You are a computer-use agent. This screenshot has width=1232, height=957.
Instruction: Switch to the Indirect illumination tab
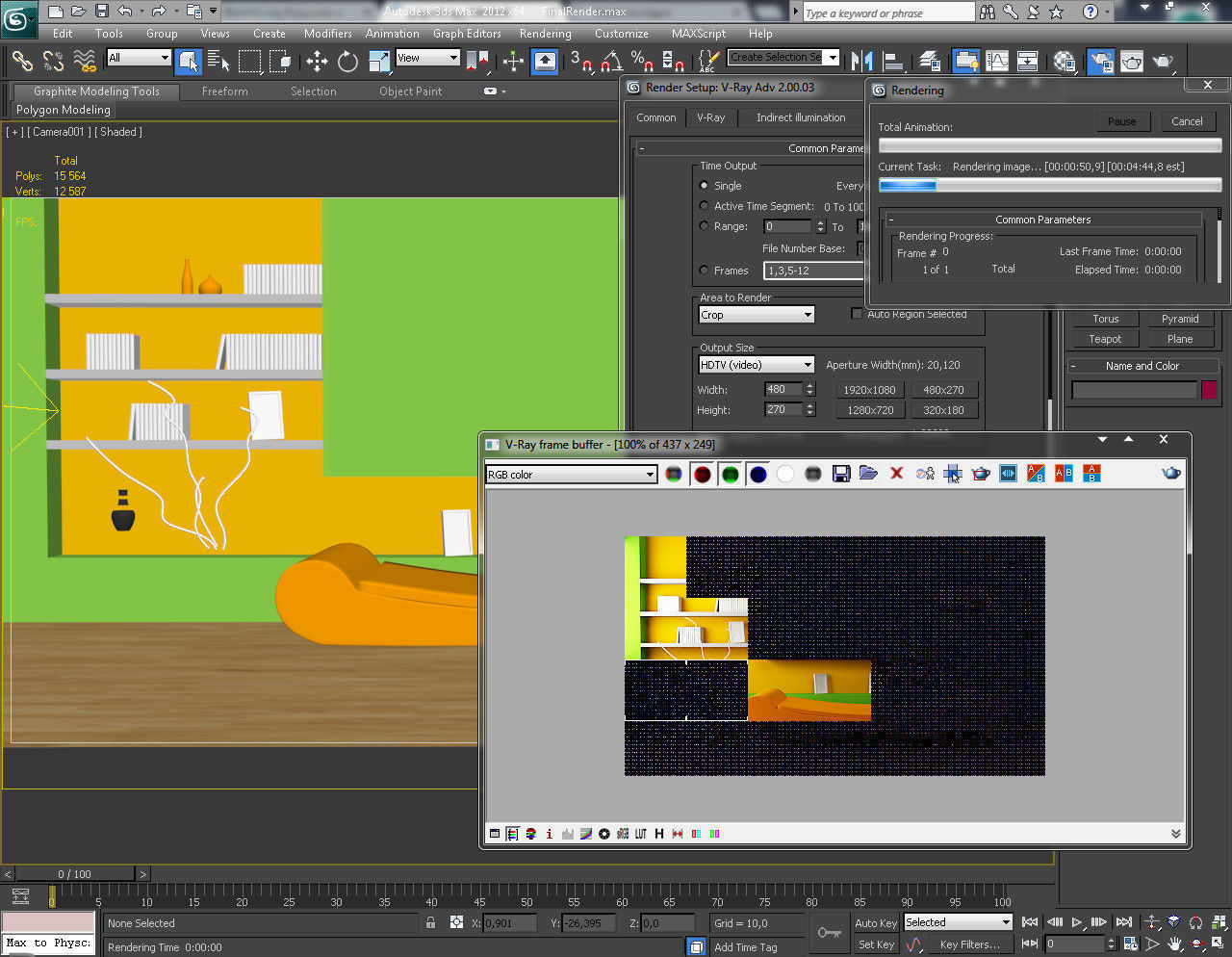(x=801, y=117)
